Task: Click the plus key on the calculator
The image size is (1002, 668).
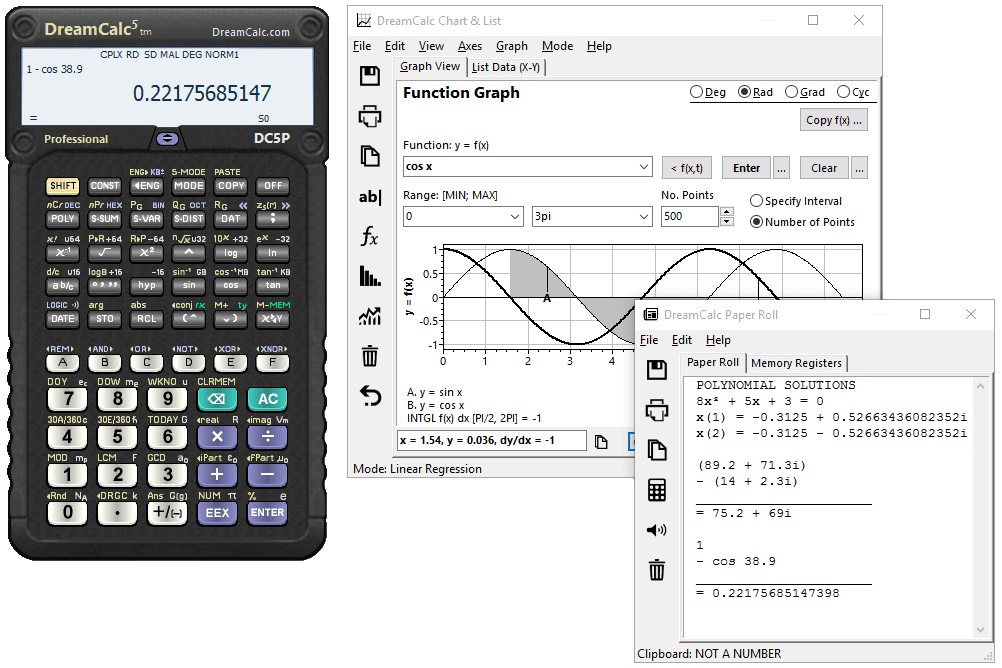Action: click(x=217, y=475)
